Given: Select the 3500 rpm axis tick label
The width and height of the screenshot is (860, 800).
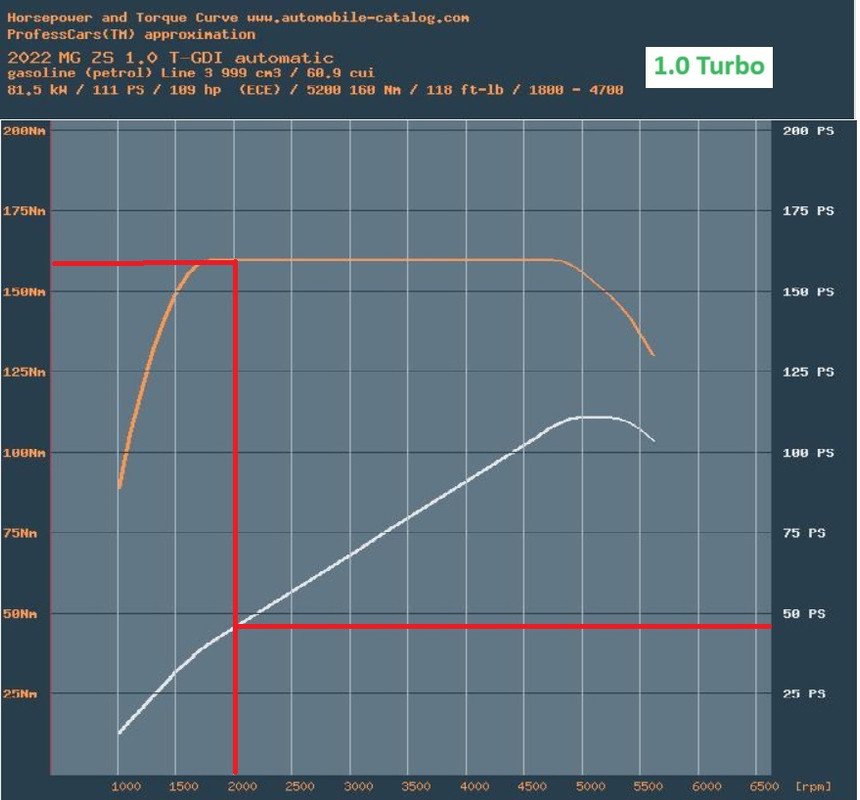Looking at the screenshot, I should pos(416,786).
